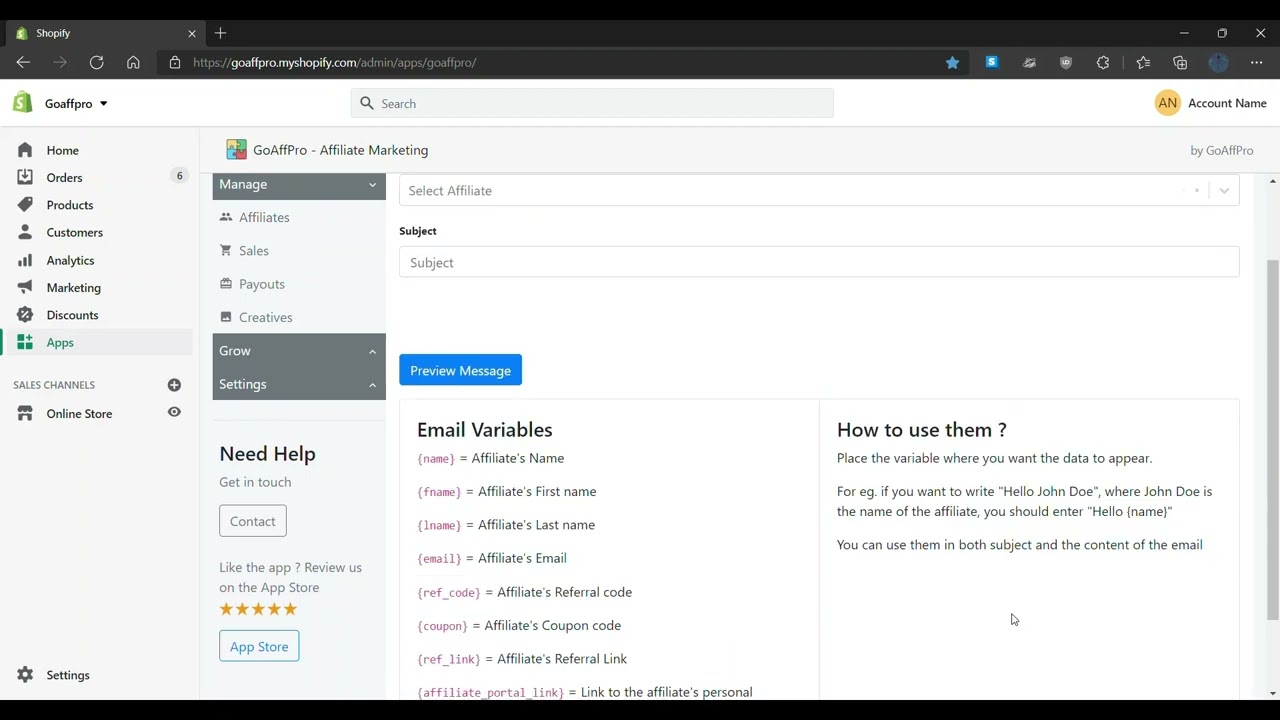Open the Sales link in Manage

click(254, 250)
